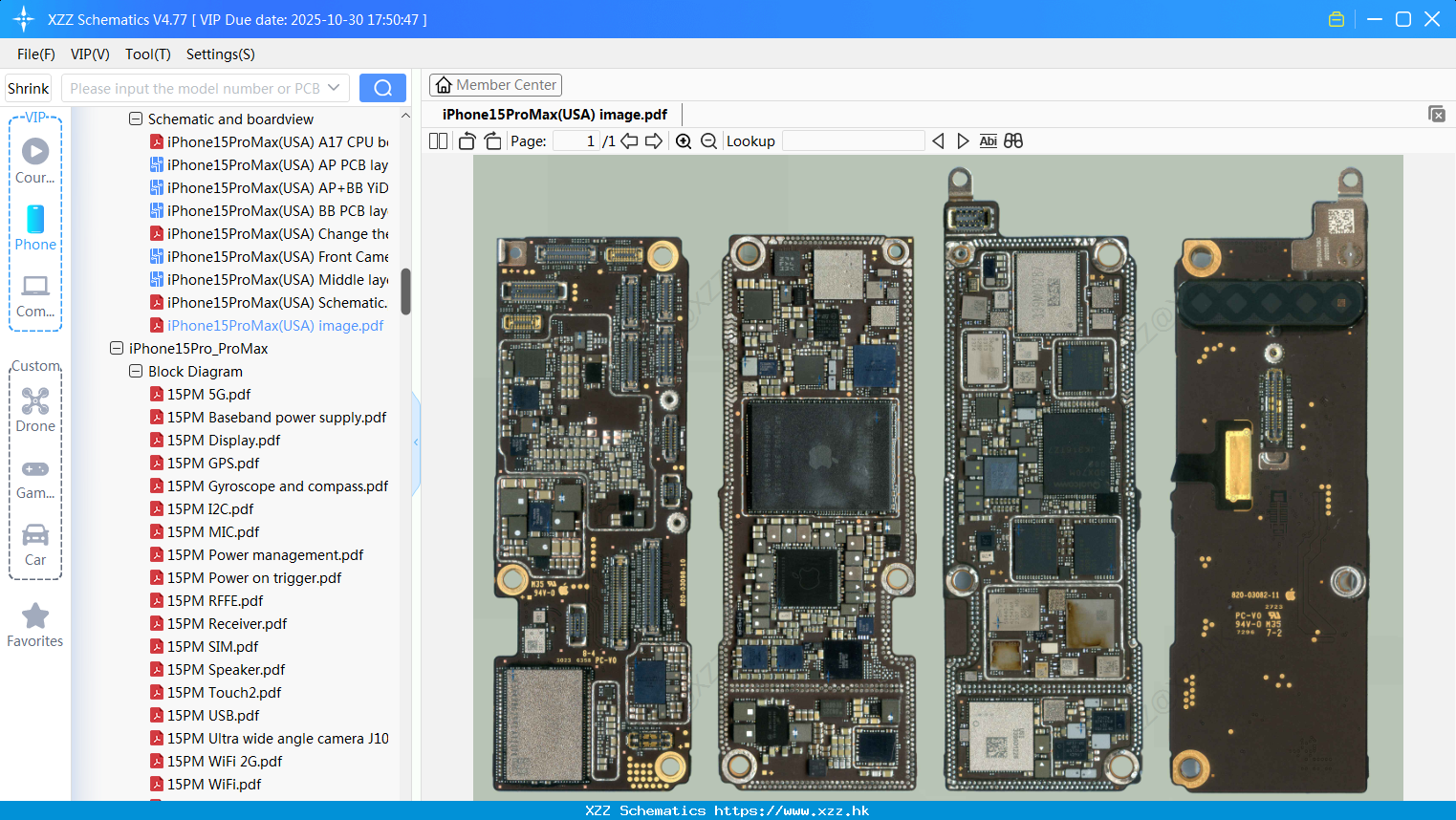Collapse the iPhone15Pro_ProMax node
This screenshot has width=1456, height=820.
[117, 348]
